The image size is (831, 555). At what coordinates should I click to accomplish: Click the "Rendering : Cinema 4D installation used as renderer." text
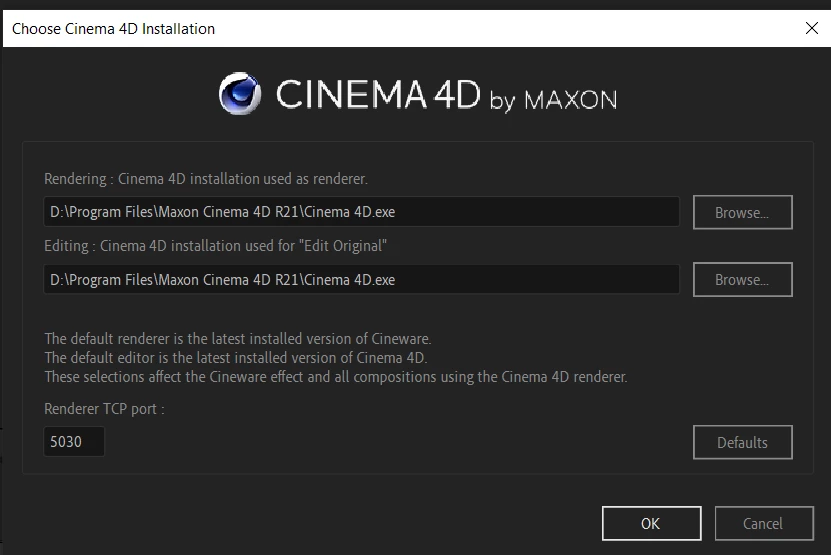[x=206, y=179]
